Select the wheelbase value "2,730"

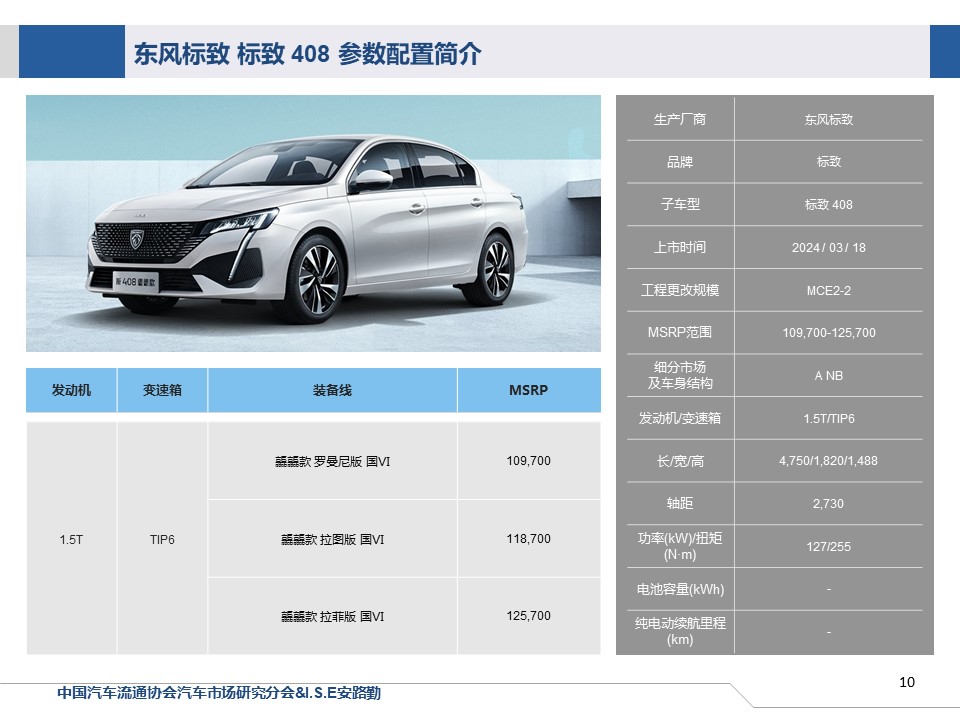pos(828,503)
